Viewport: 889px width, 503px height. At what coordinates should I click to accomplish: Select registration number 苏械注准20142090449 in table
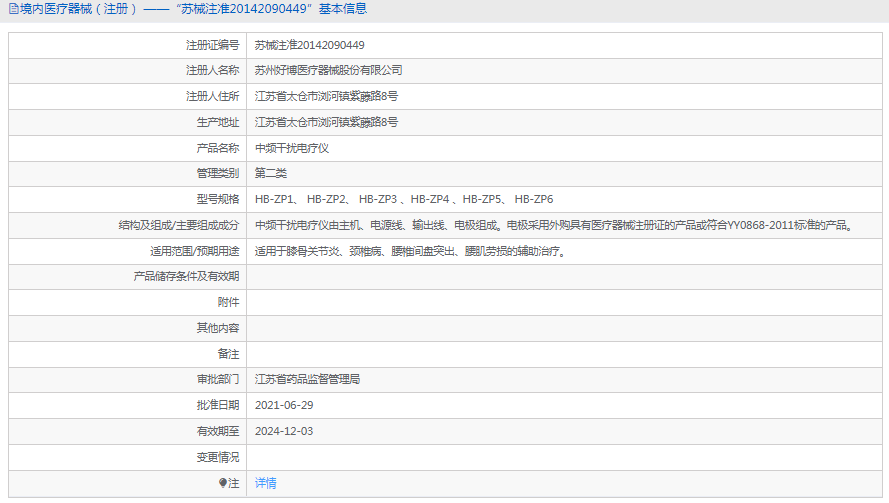310,45
